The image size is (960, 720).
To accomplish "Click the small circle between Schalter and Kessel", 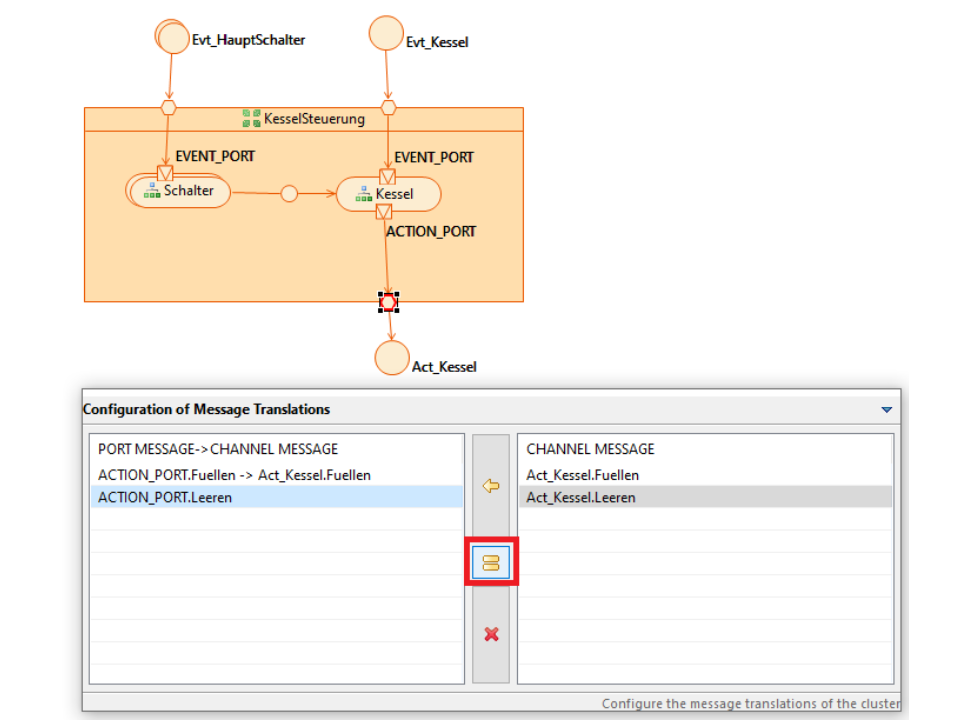I will point(289,194).
